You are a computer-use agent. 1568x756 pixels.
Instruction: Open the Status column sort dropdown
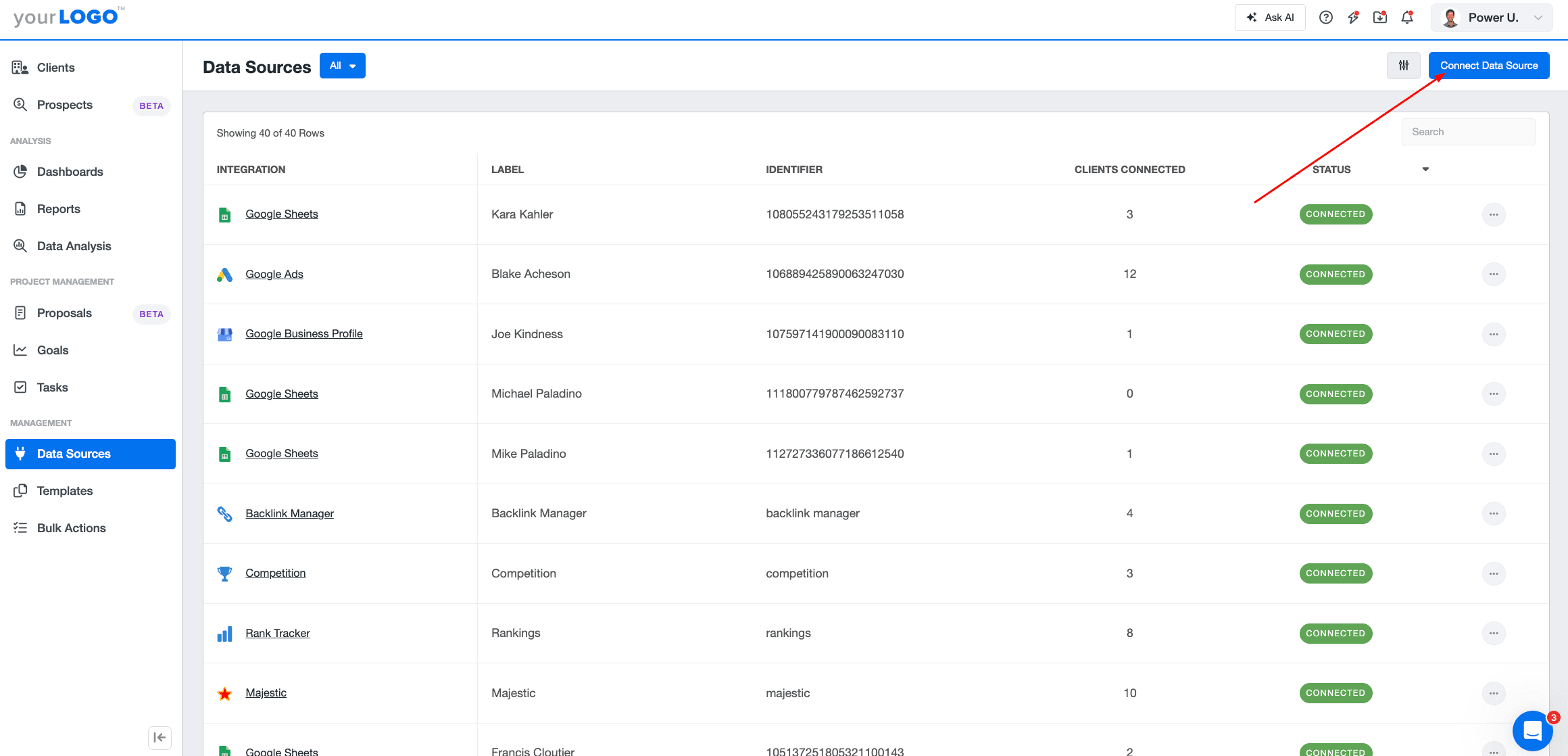[1425, 169]
